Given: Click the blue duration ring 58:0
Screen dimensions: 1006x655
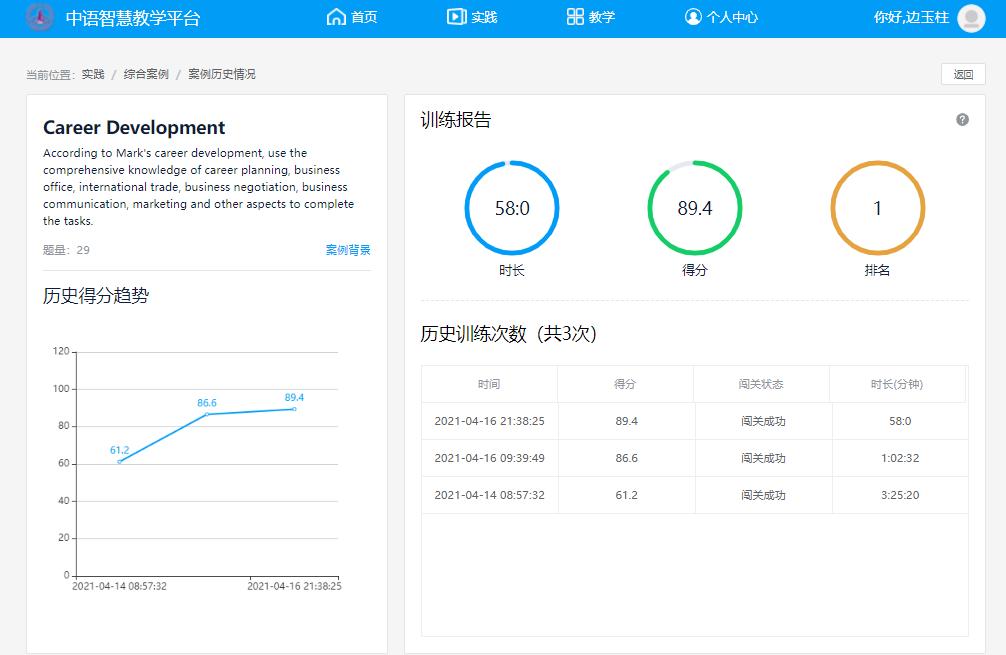Looking at the screenshot, I should click(512, 208).
